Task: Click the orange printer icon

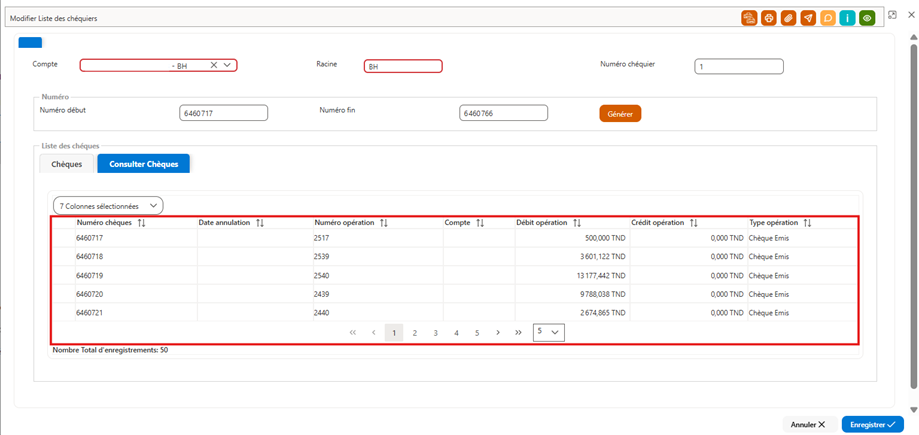Action: pyautogui.click(x=769, y=18)
